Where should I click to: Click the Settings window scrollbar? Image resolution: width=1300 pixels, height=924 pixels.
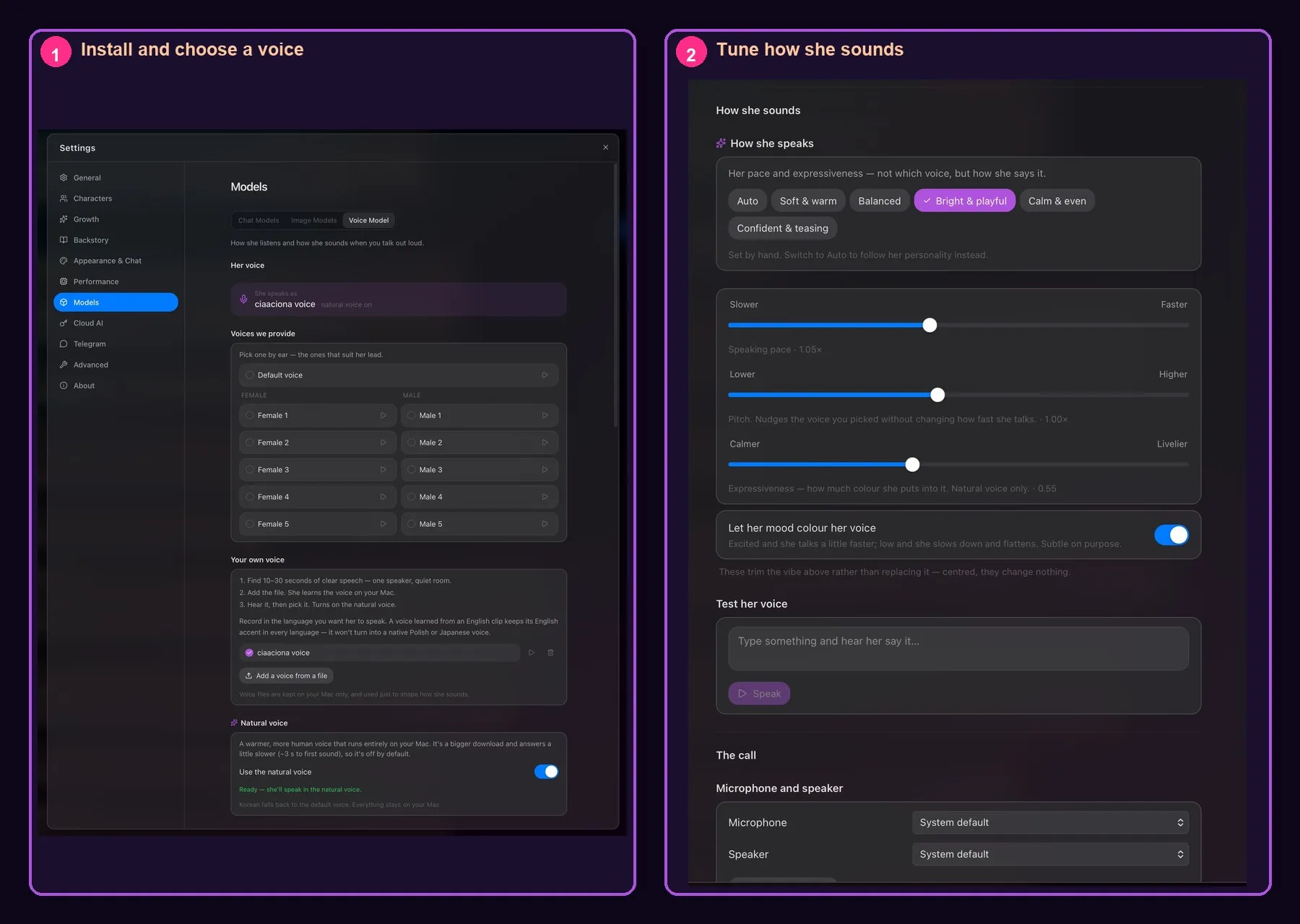[615, 296]
